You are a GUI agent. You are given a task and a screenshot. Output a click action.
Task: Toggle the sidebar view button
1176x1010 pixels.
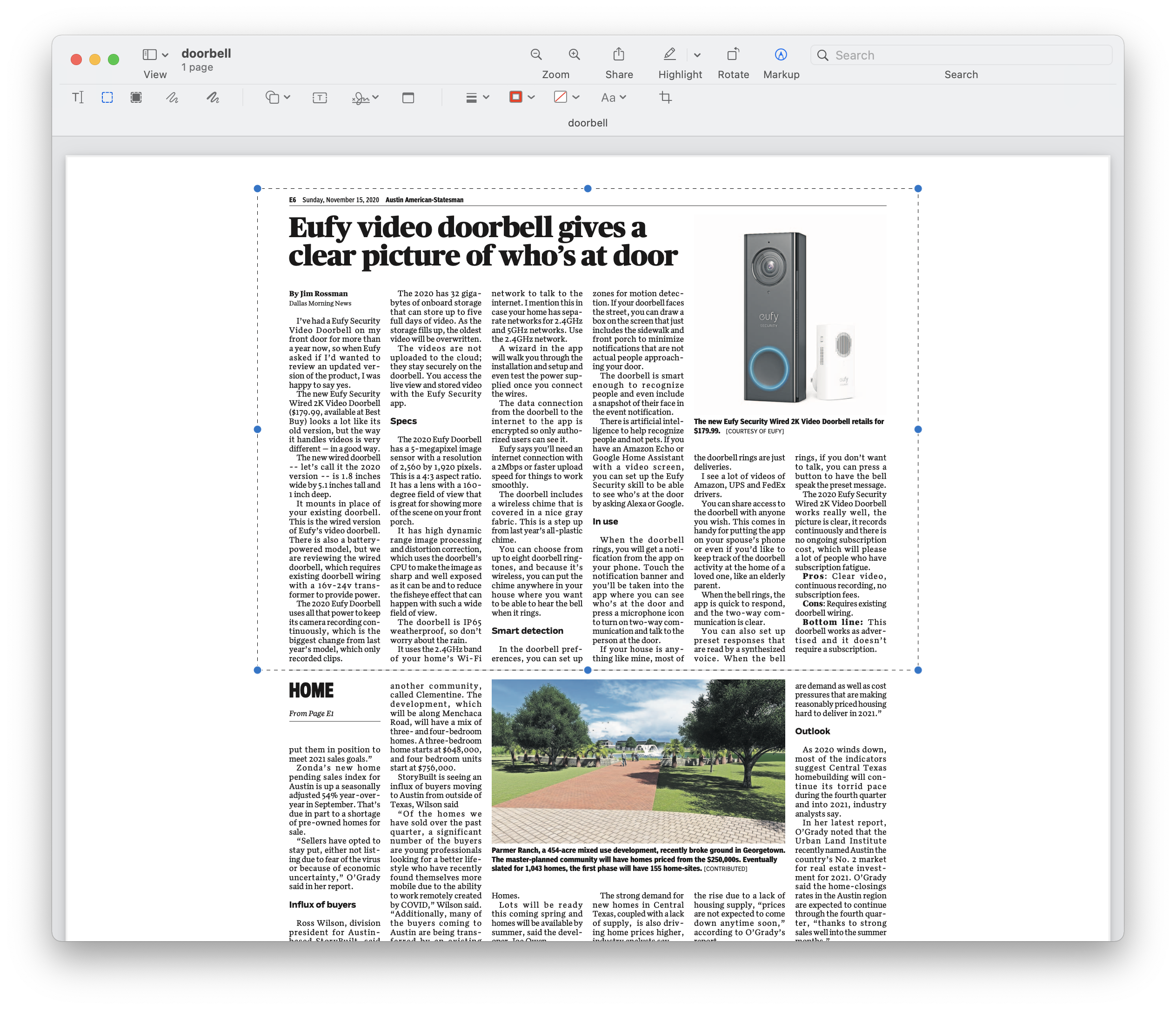(x=150, y=54)
